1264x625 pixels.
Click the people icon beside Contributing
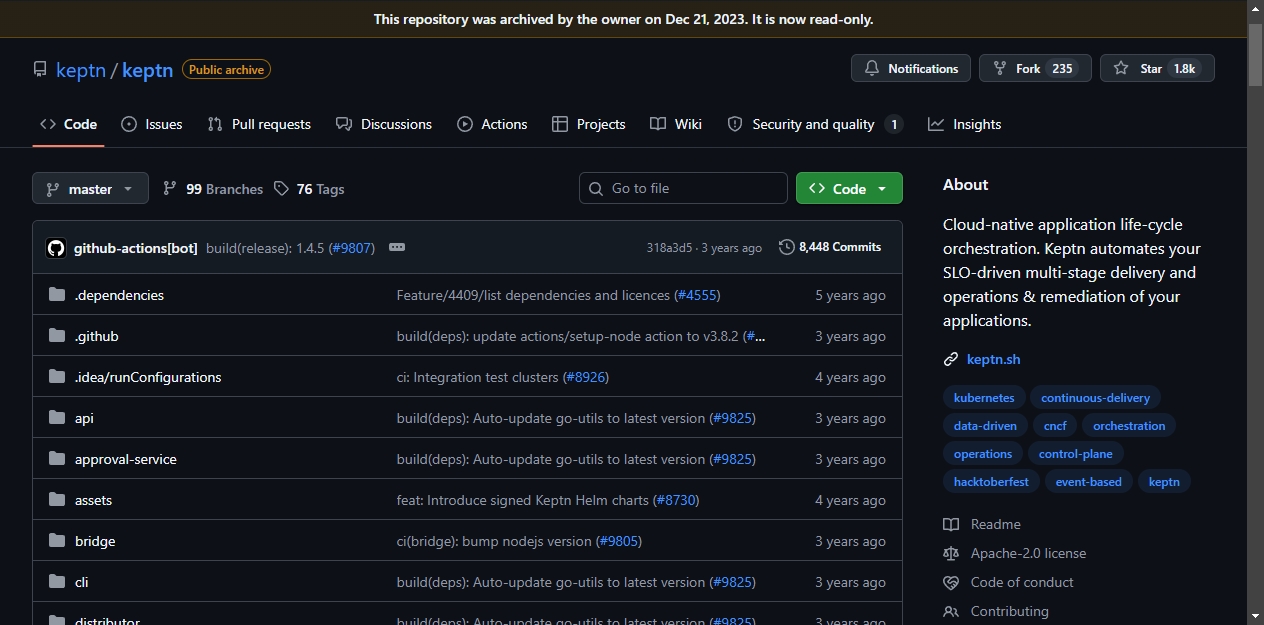click(x=951, y=611)
